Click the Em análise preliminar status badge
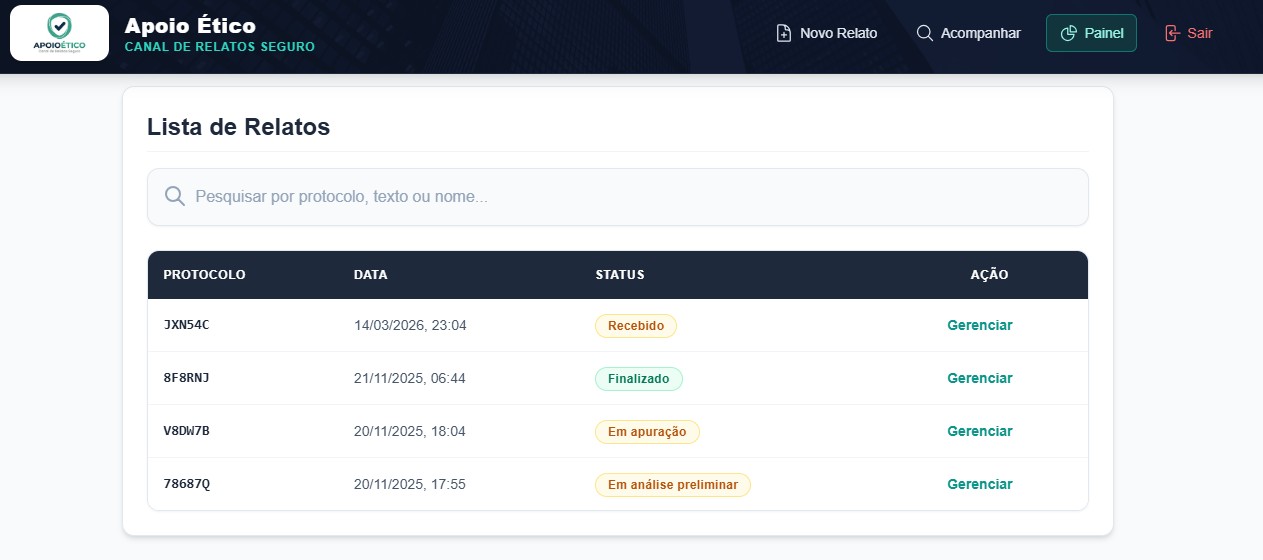 tap(672, 485)
